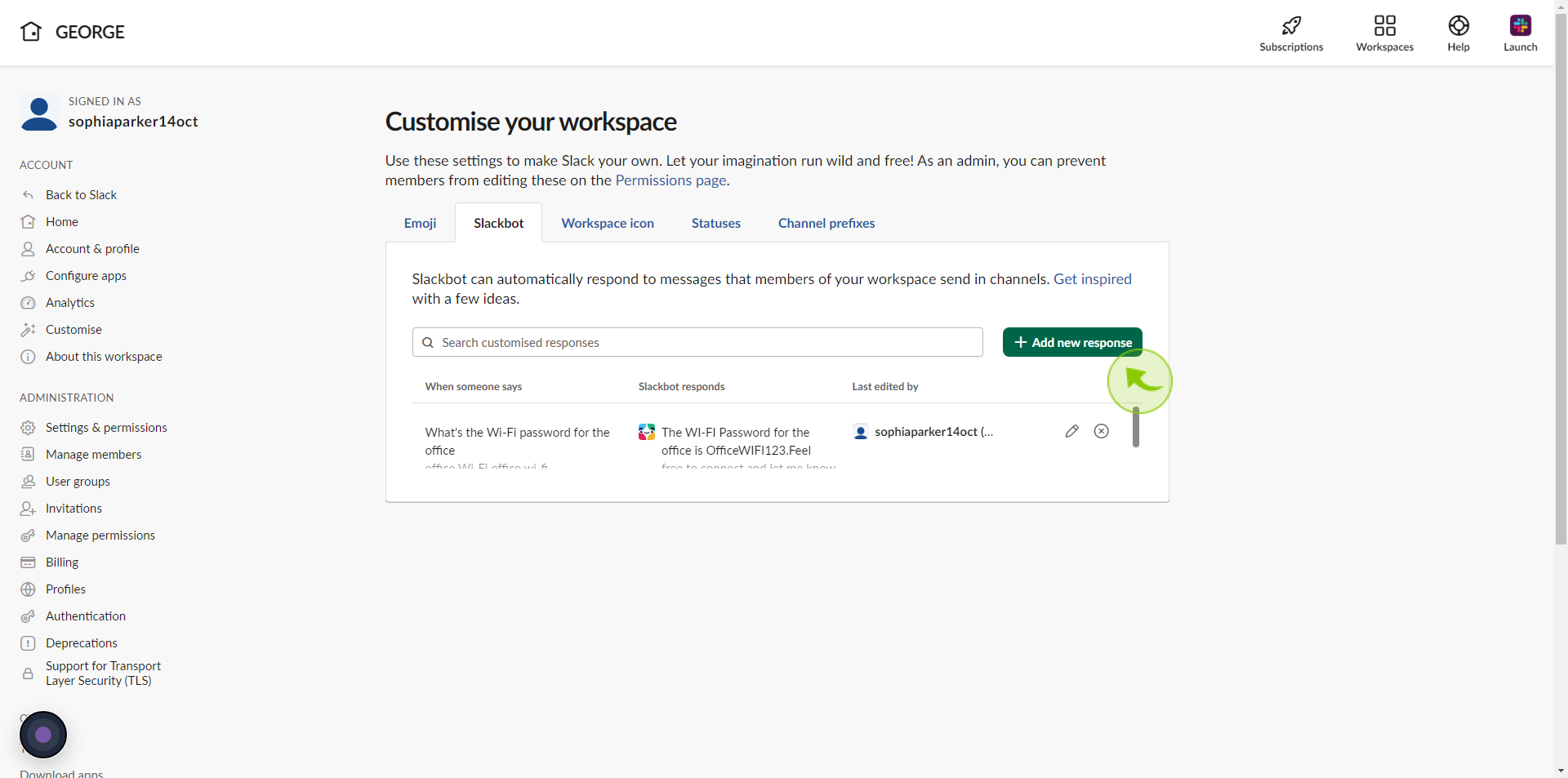
Task: Click the Settings & permissions gear icon
Action: click(x=28, y=428)
